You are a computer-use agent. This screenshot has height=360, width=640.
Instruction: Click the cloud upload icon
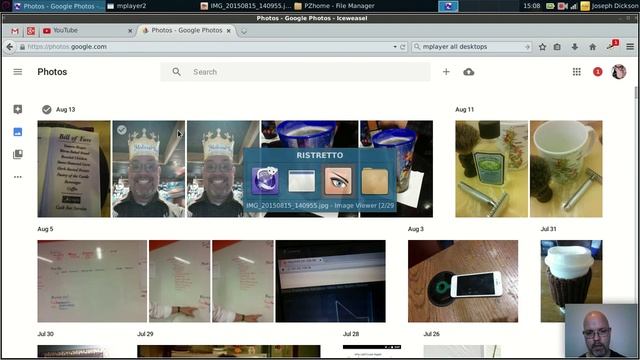coord(469,72)
